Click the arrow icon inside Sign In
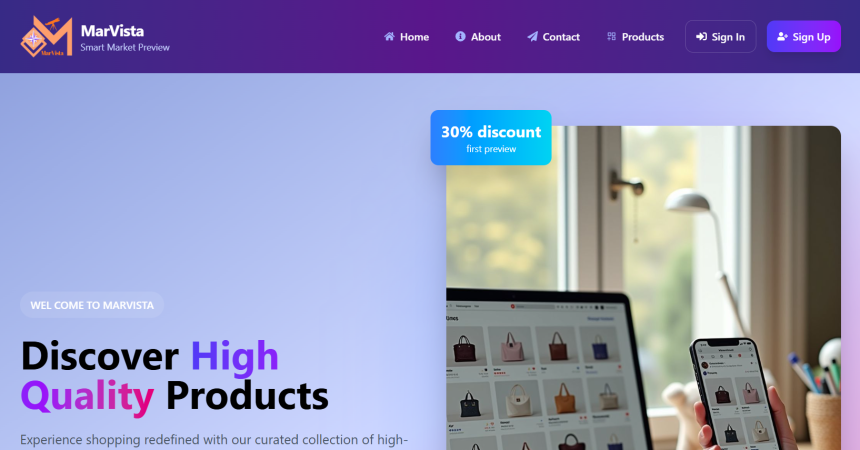Screen dimensions: 860x450 tap(701, 37)
